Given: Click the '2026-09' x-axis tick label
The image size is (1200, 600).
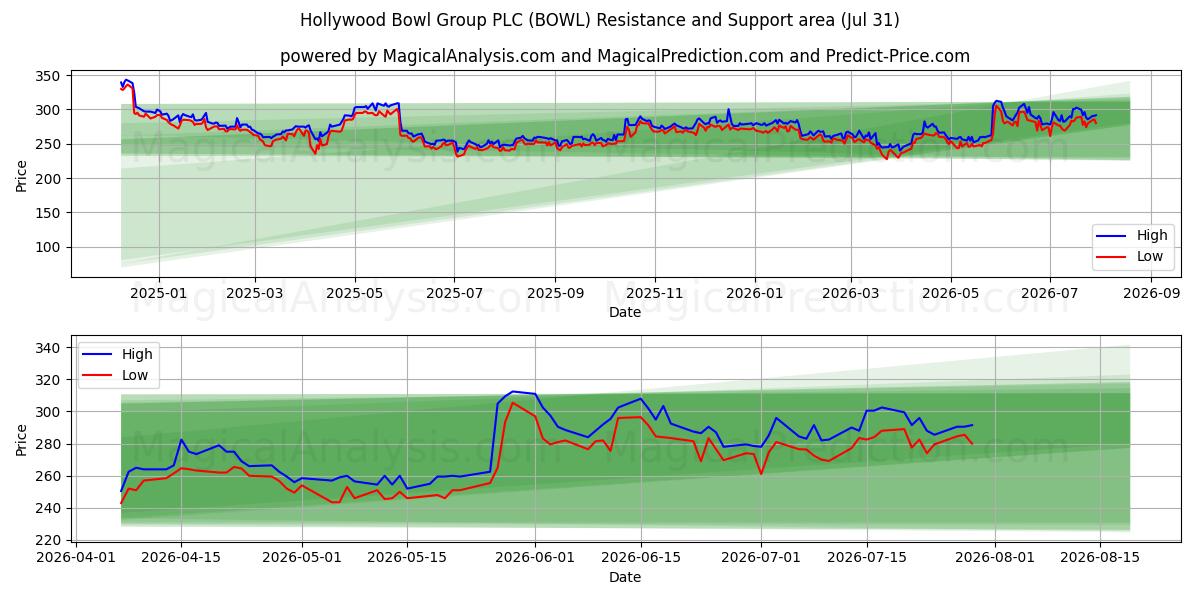Looking at the screenshot, I should point(1150,293).
